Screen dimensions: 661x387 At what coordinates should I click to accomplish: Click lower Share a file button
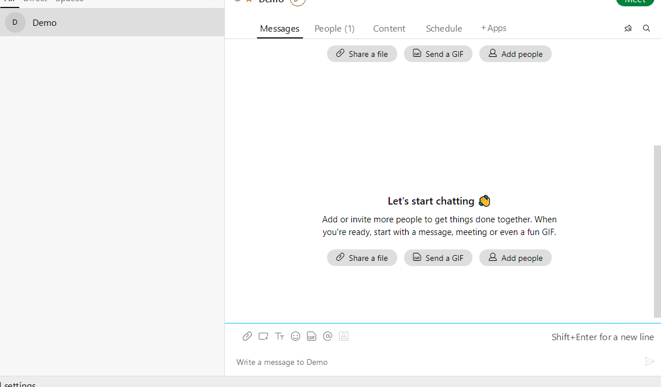tap(362, 258)
